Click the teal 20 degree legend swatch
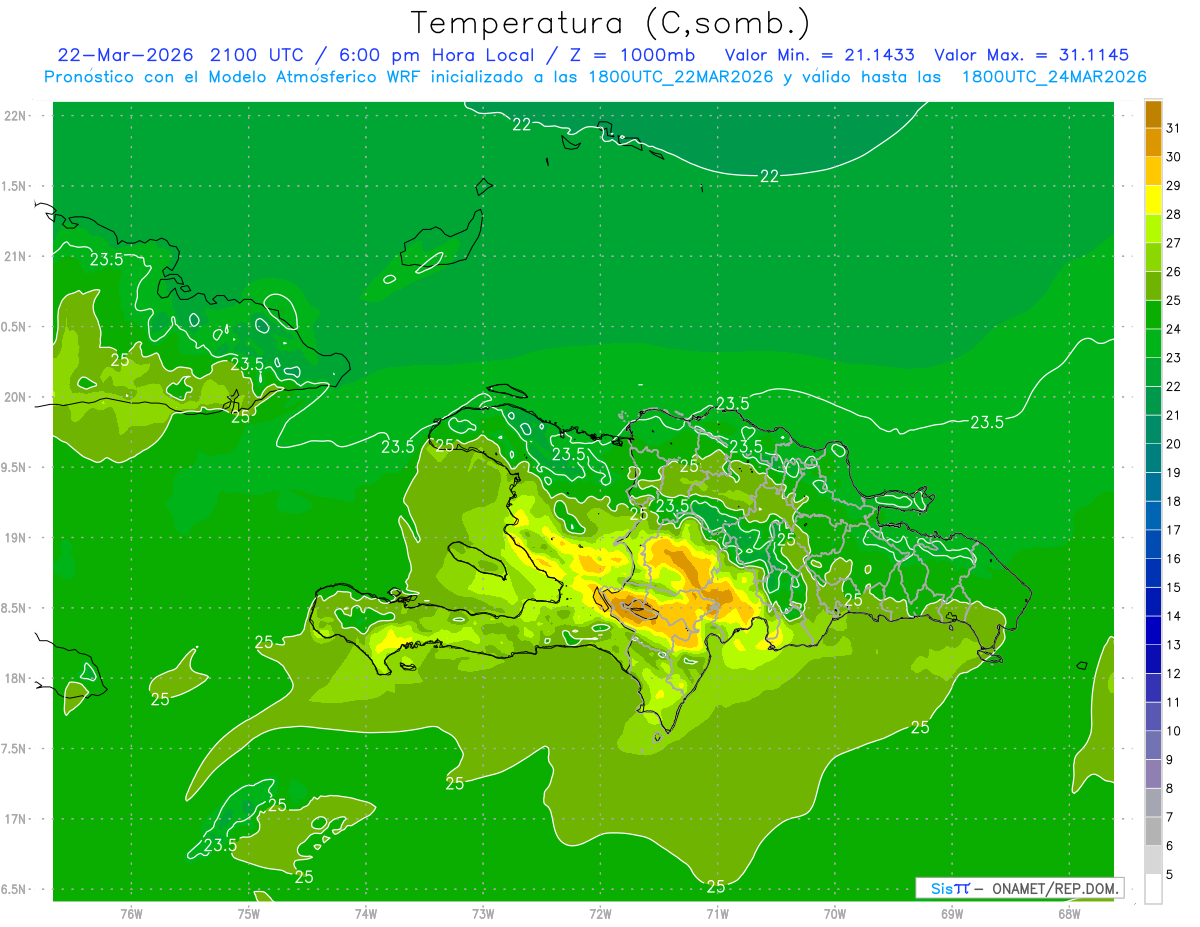This screenshot has height=927, width=1200. (x=1153, y=430)
